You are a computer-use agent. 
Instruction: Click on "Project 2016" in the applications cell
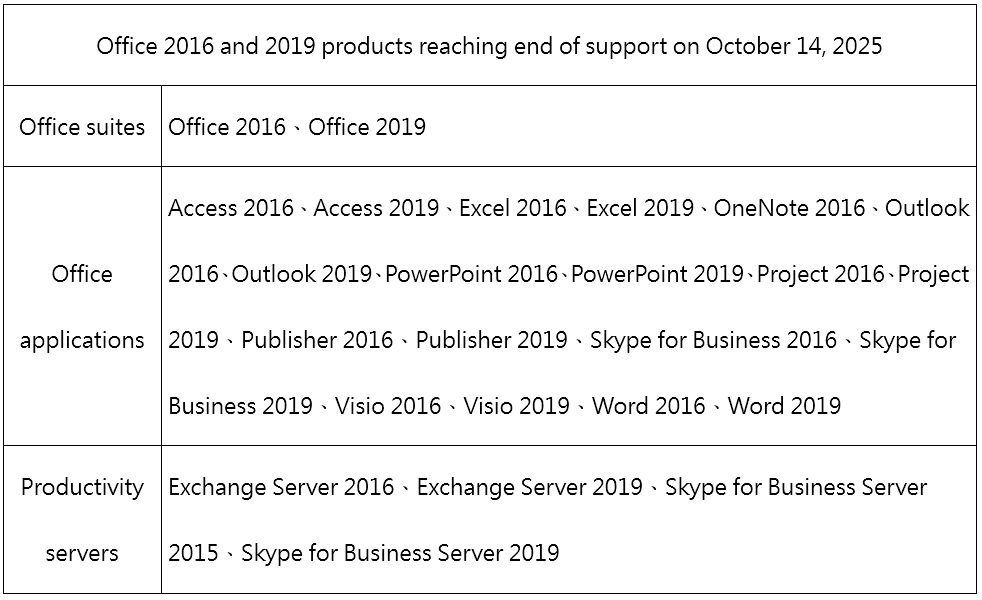pyautogui.click(x=820, y=274)
